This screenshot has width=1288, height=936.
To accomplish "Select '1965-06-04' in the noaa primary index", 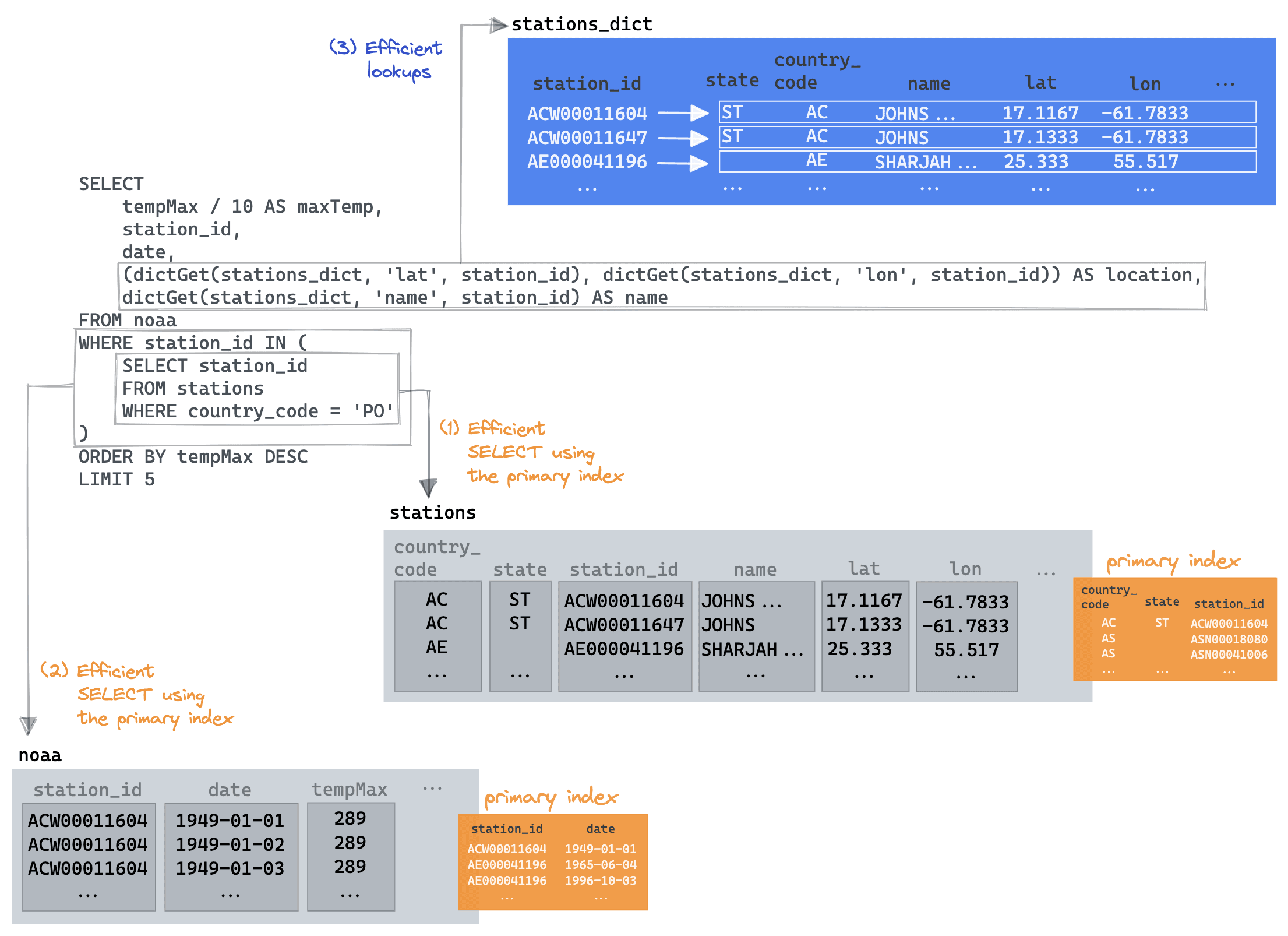I will (x=601, y=865).
